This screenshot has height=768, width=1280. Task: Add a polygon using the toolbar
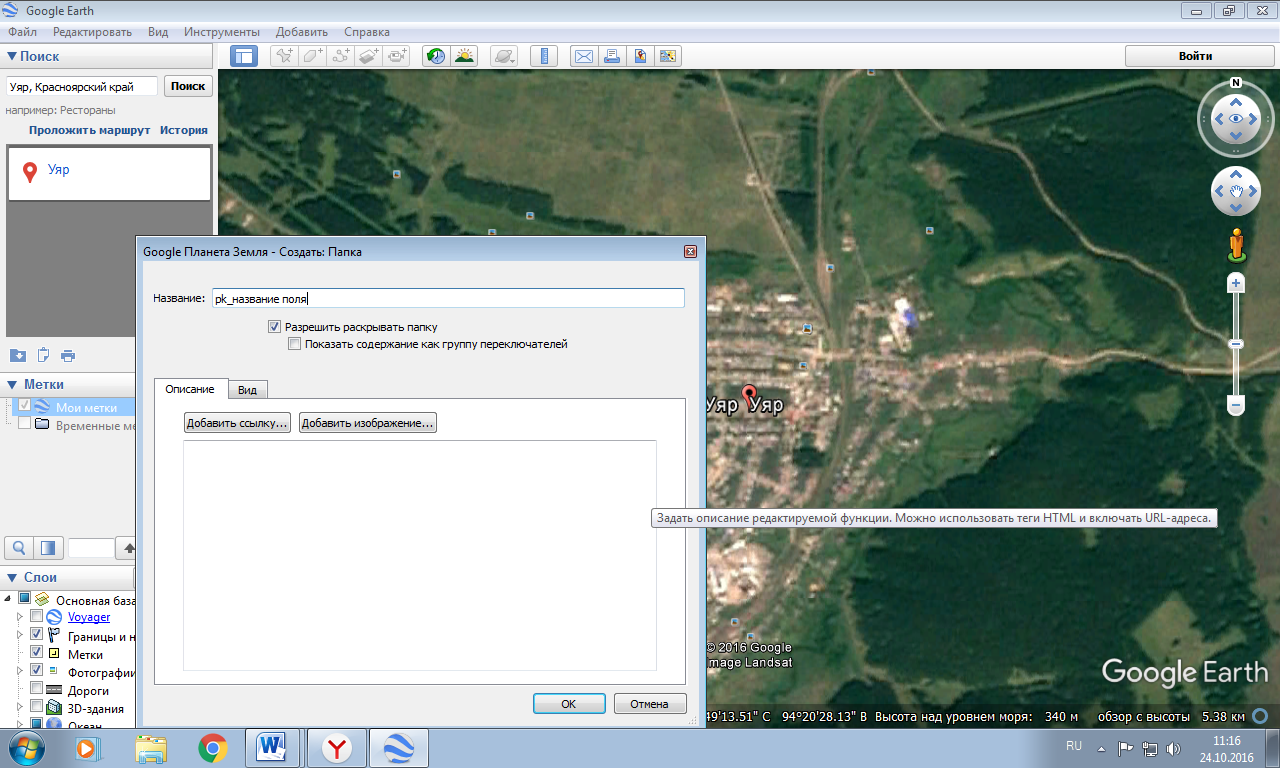tap(313, 56)
